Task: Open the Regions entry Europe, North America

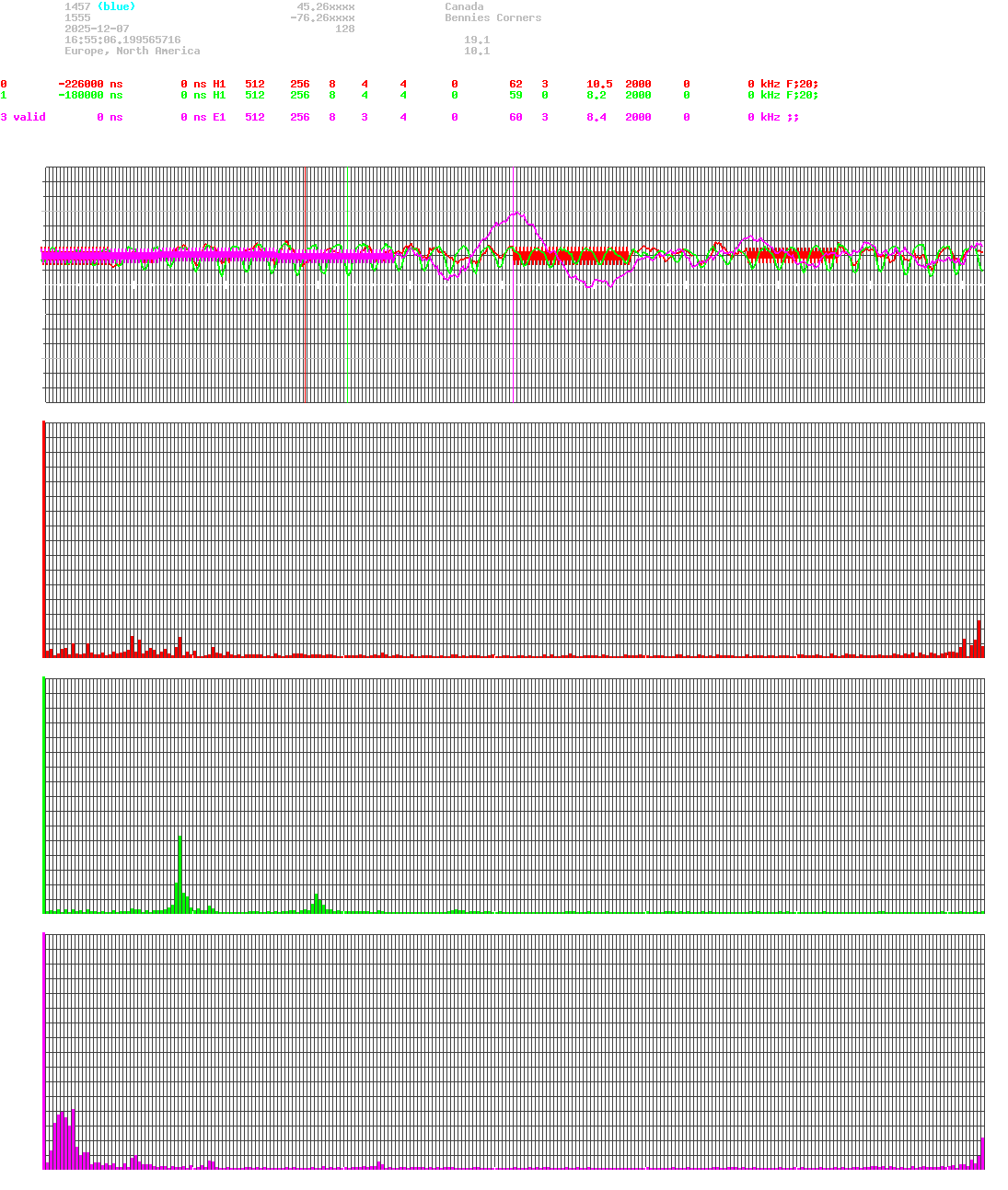Action: click(132, 51)
